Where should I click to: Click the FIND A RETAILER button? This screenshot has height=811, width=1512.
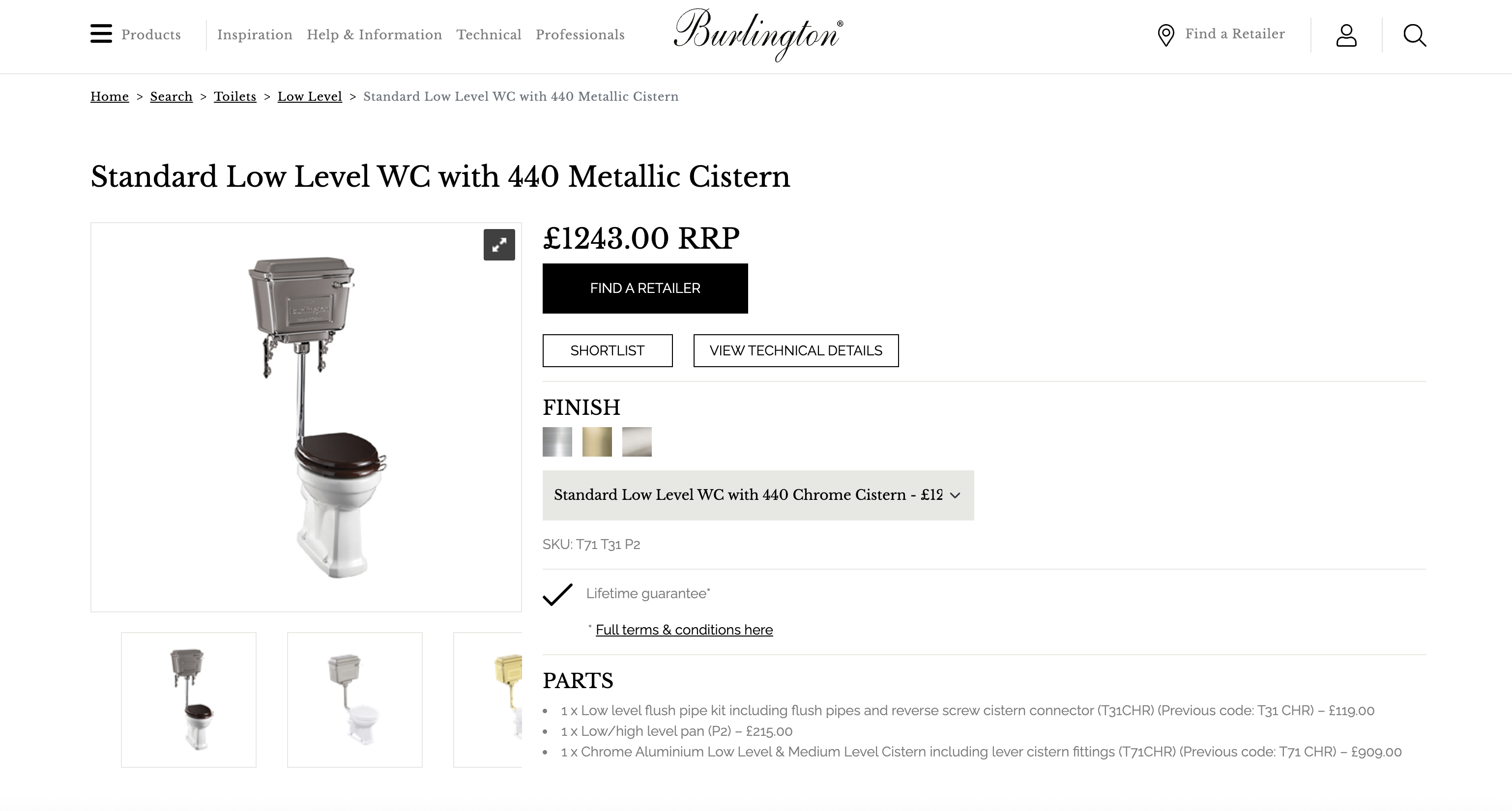645,288
